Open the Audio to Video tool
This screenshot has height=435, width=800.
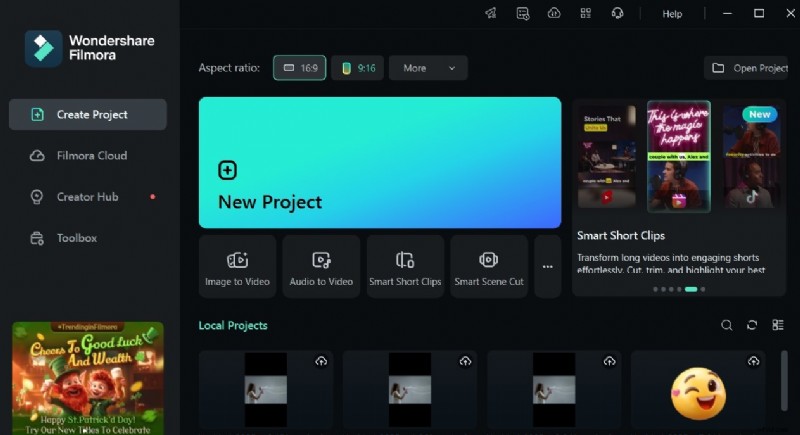coord(321,267)
